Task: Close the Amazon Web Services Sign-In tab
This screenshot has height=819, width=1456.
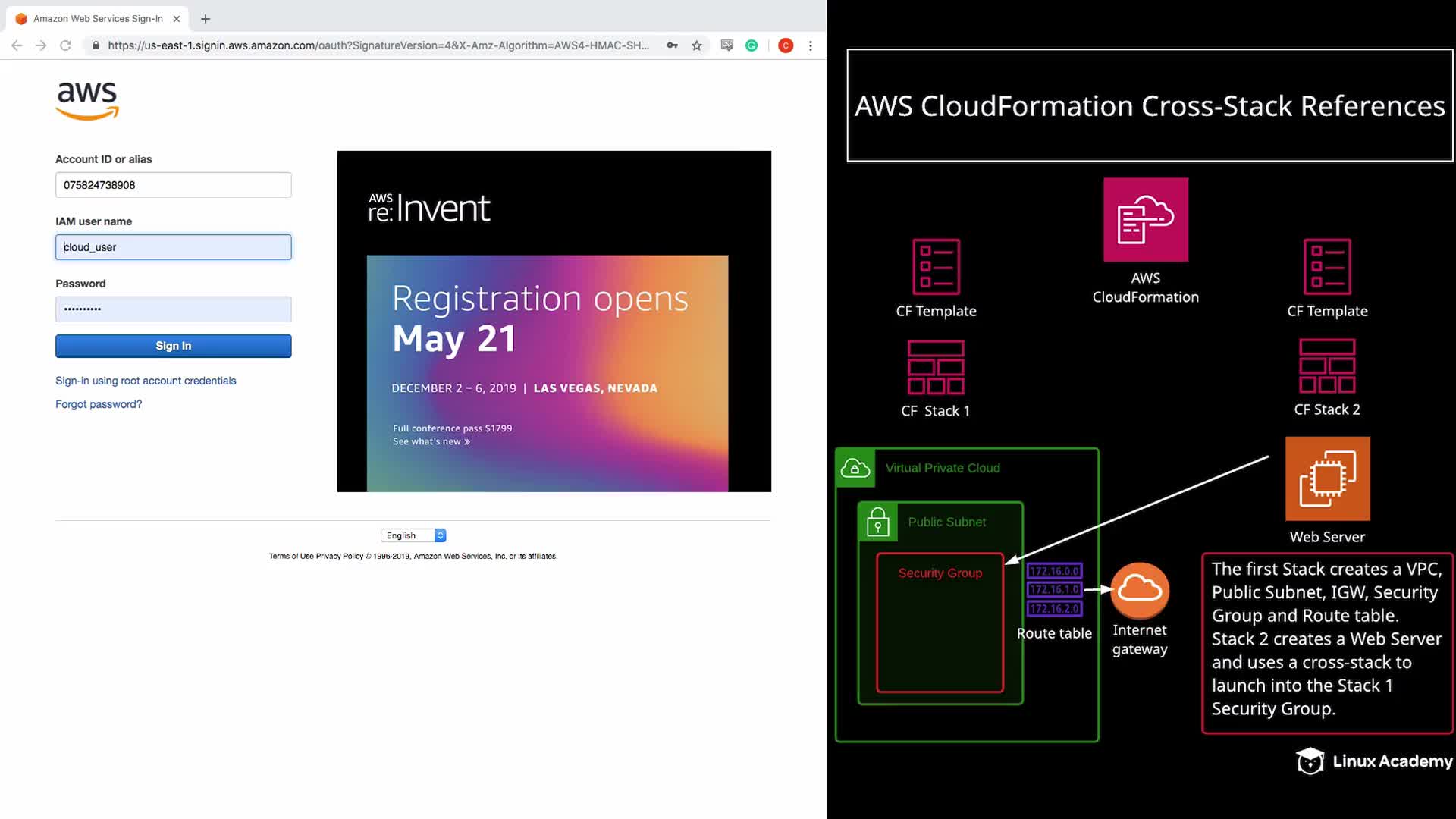Action: pyautogui.click(x=177, y=19)
